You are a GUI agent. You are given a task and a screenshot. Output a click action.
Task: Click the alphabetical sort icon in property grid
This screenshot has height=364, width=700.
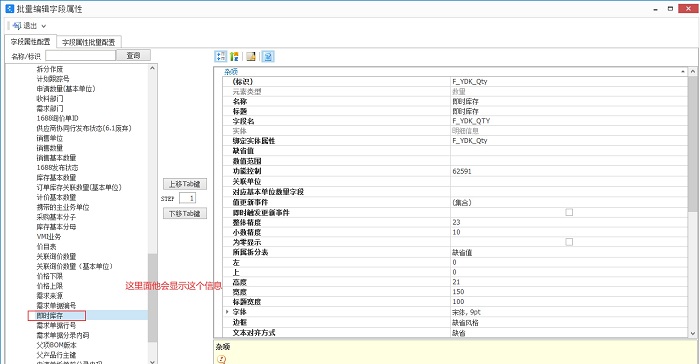[234, 56]
